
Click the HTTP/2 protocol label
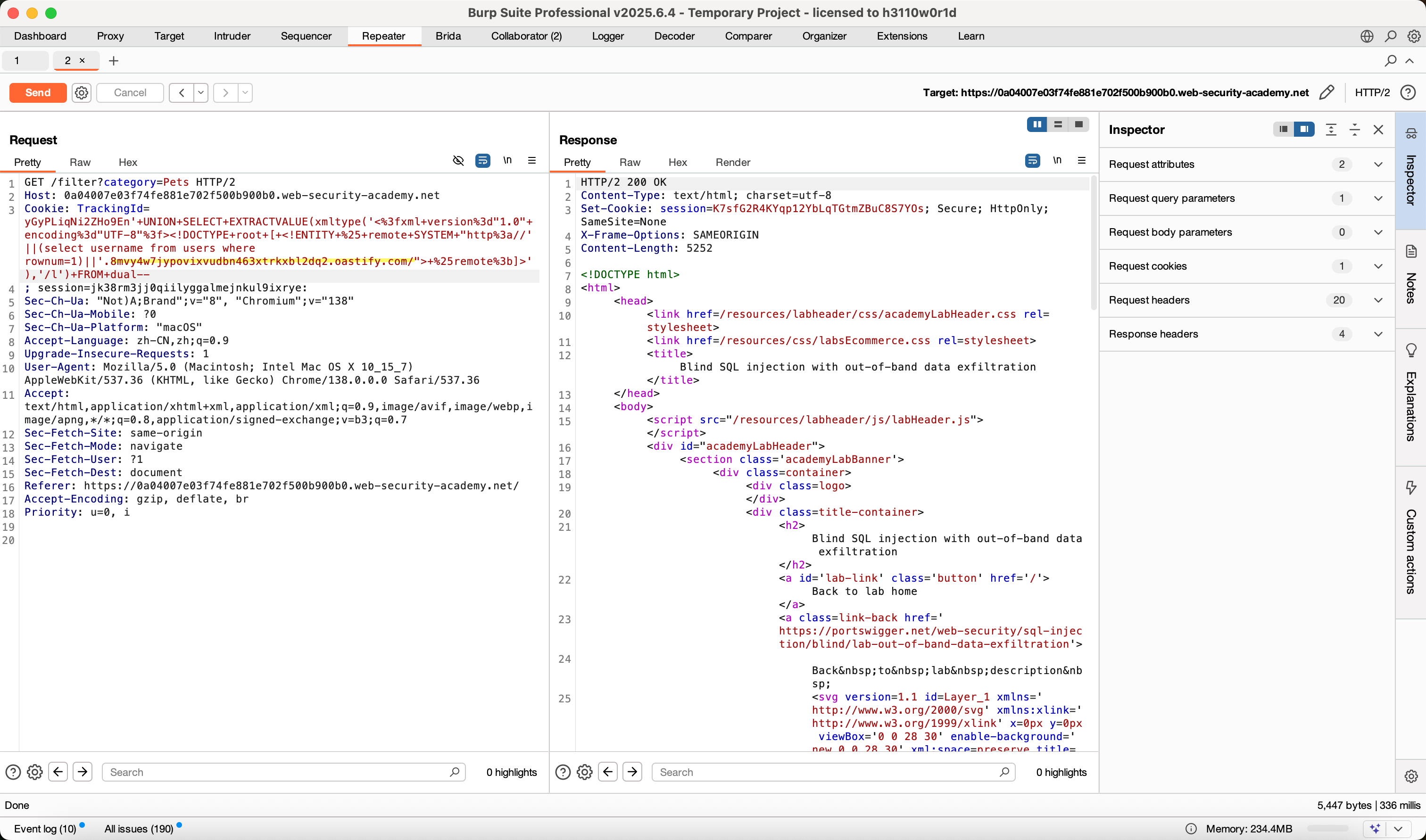1372,92
